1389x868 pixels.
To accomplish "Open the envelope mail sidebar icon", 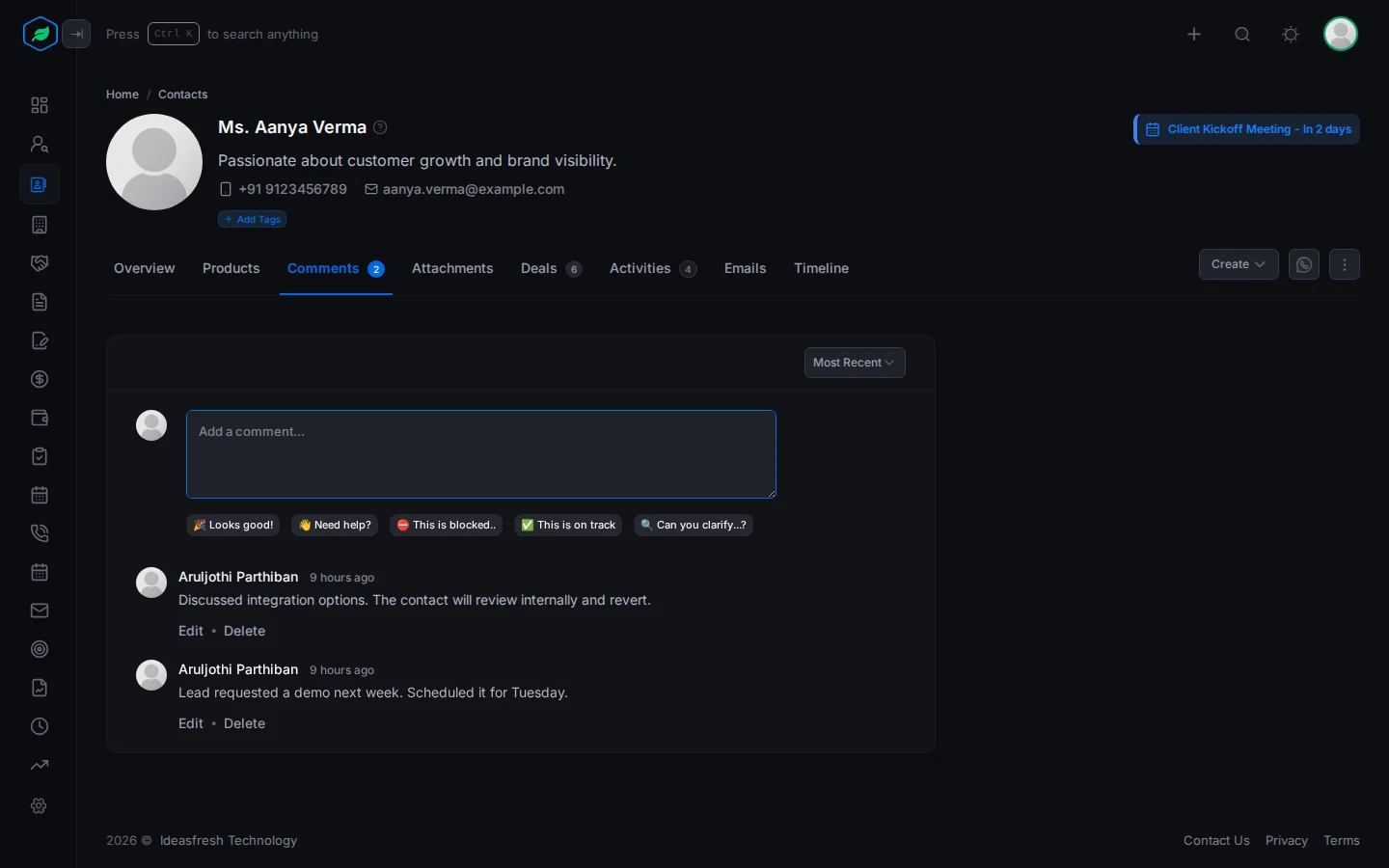I will click(x=40, y=610).
